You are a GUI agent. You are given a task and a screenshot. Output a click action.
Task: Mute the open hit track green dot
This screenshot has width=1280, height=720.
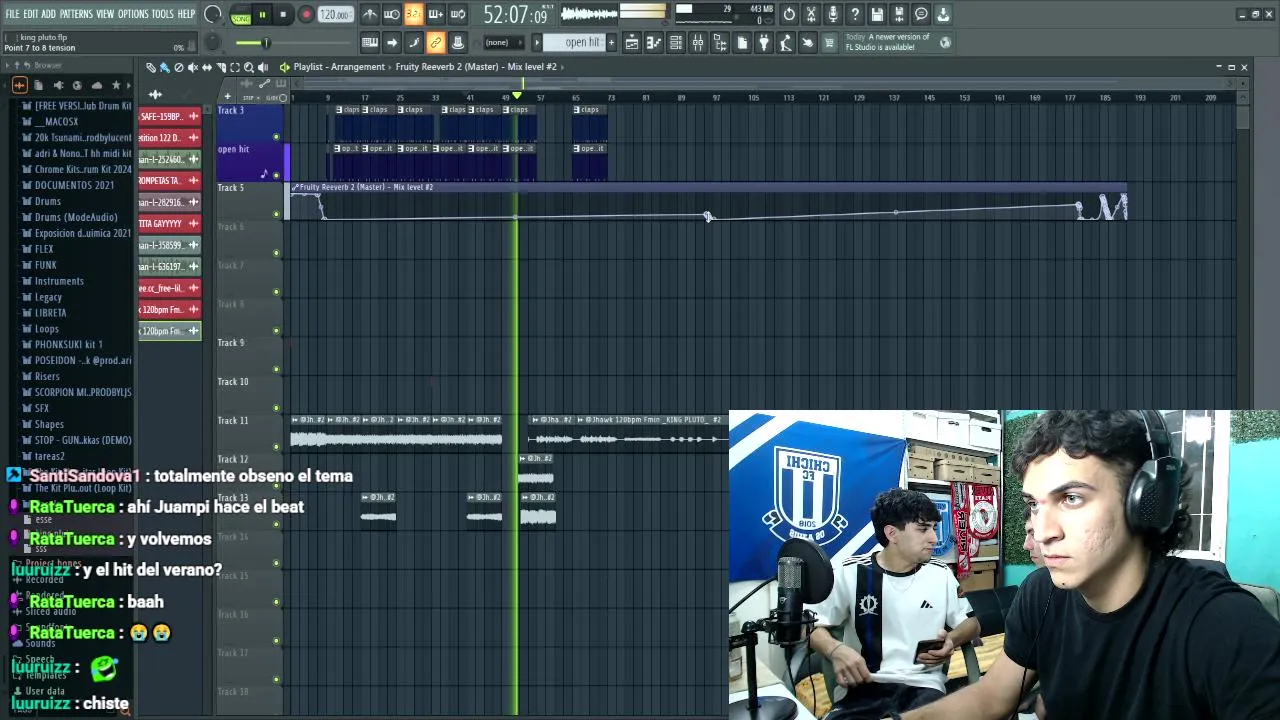point(277,175)
